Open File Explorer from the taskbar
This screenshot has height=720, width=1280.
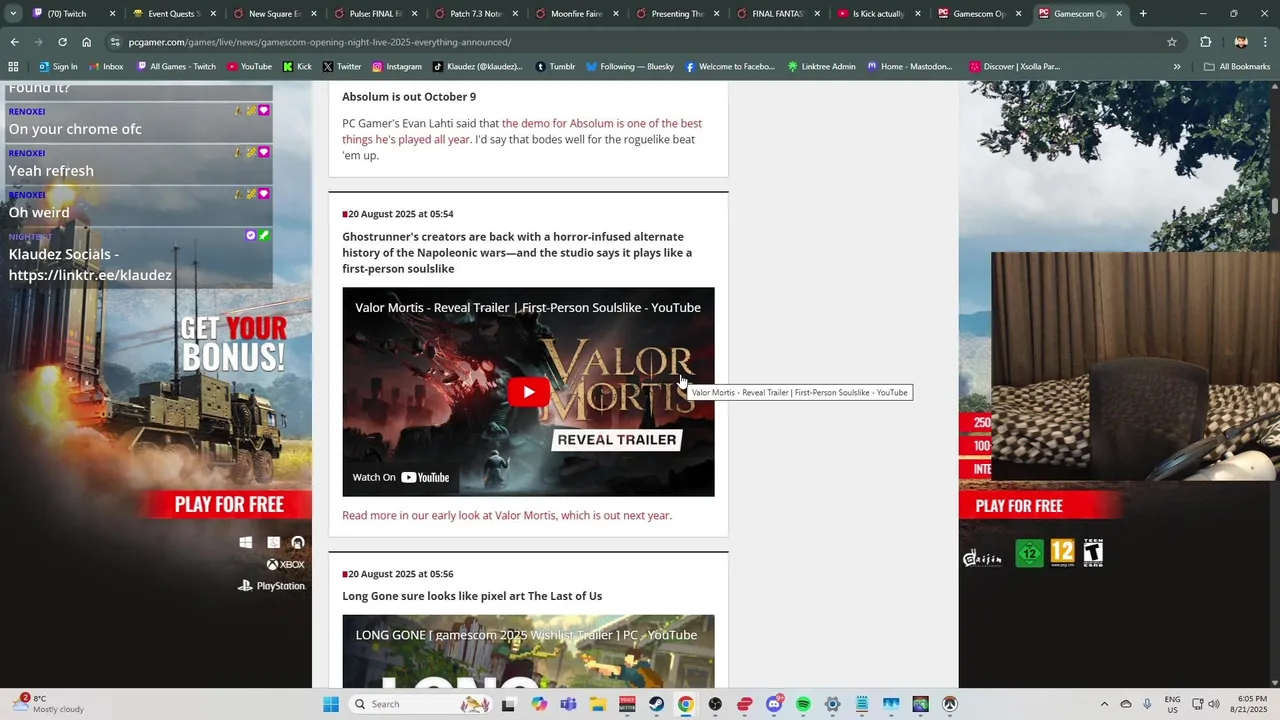[598, 704]
